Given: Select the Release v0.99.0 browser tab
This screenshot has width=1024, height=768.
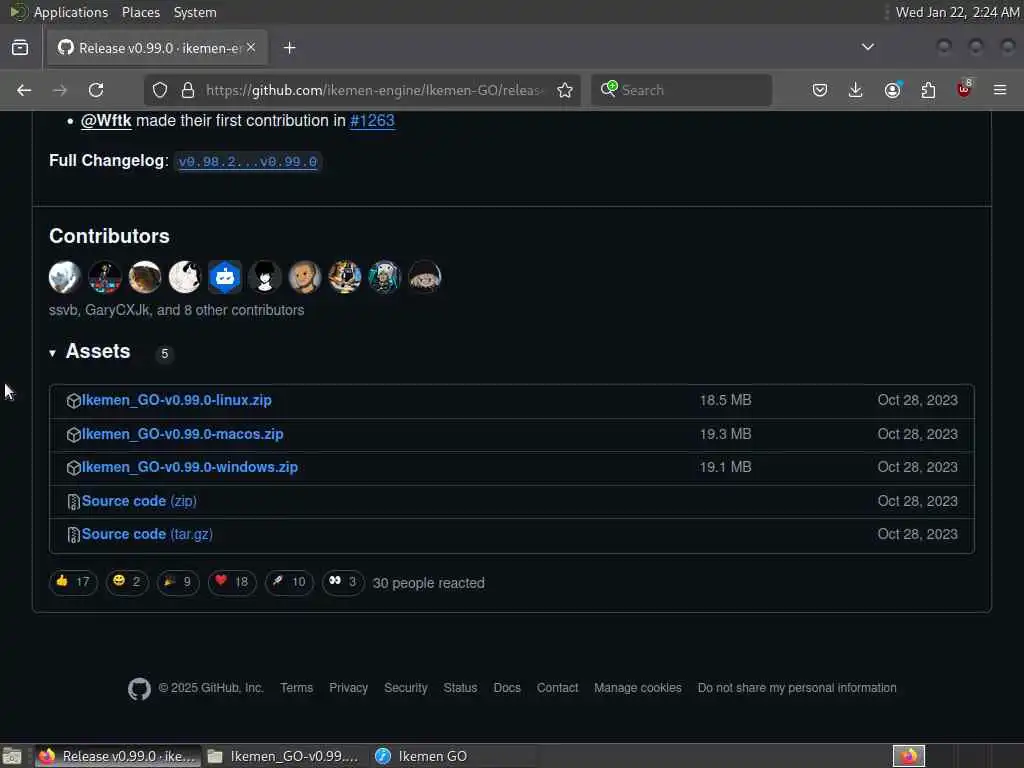Looking at the screenshot, I should 157,48.
